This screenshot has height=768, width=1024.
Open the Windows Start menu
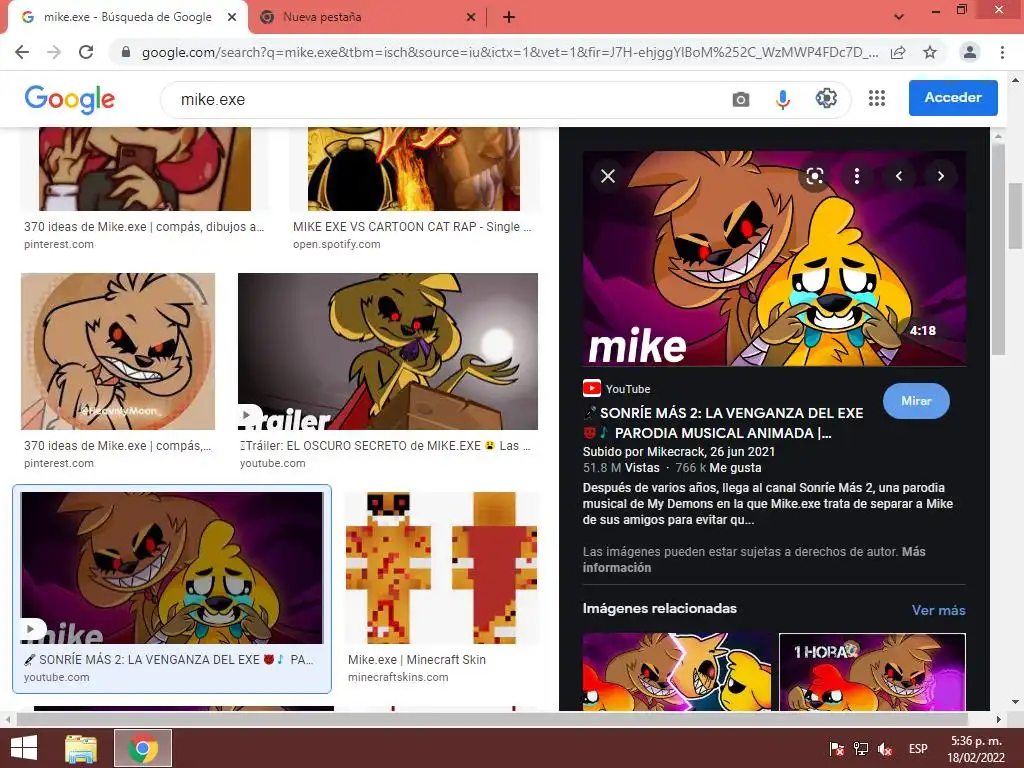[24, 748]
